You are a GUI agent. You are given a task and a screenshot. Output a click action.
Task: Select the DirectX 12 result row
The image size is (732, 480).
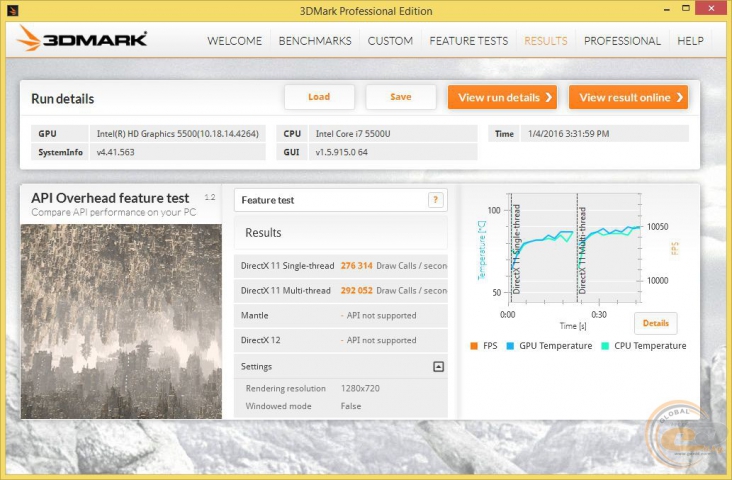tap(341, 340)
